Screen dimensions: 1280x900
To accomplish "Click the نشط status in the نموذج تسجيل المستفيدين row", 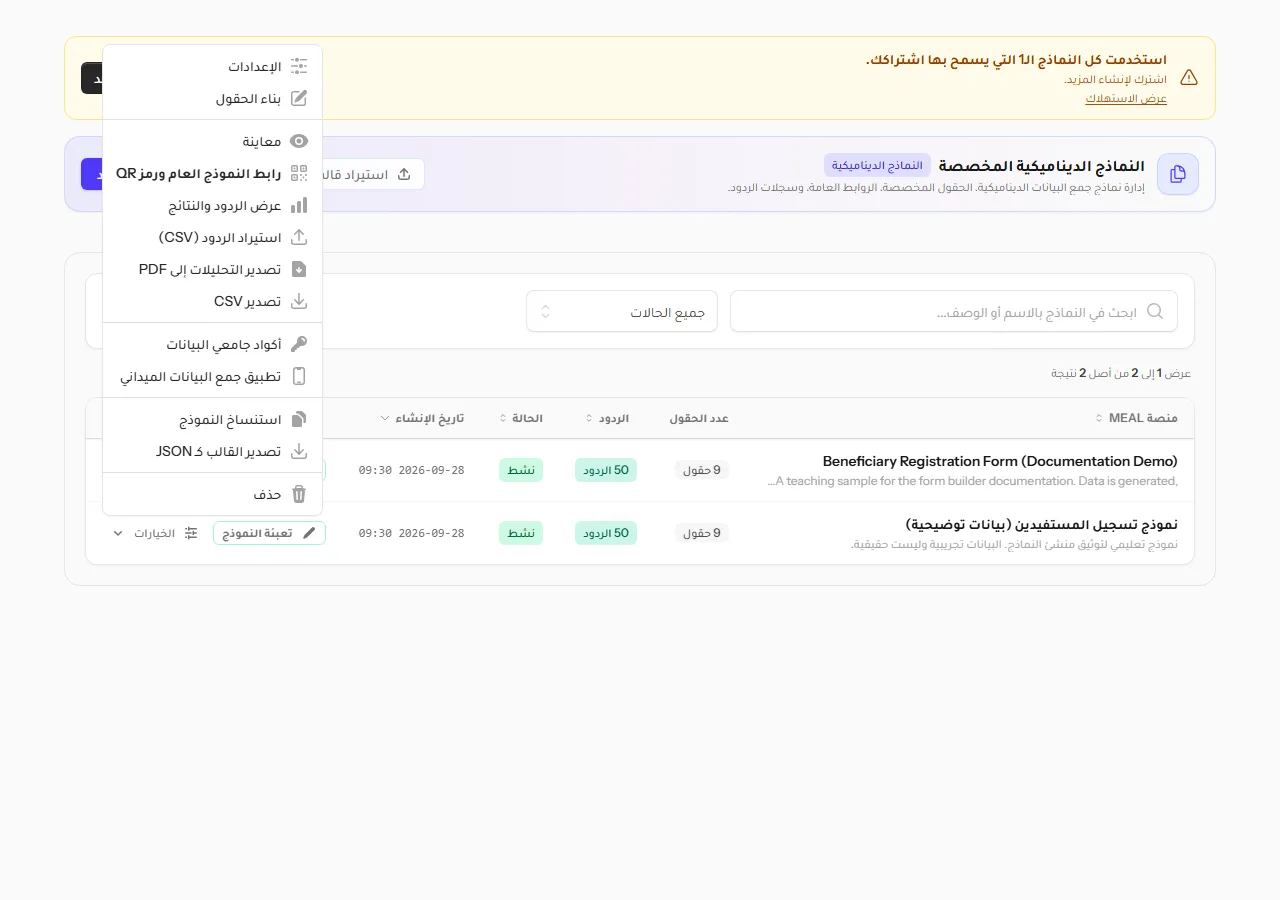I will (x=521, y=533).
